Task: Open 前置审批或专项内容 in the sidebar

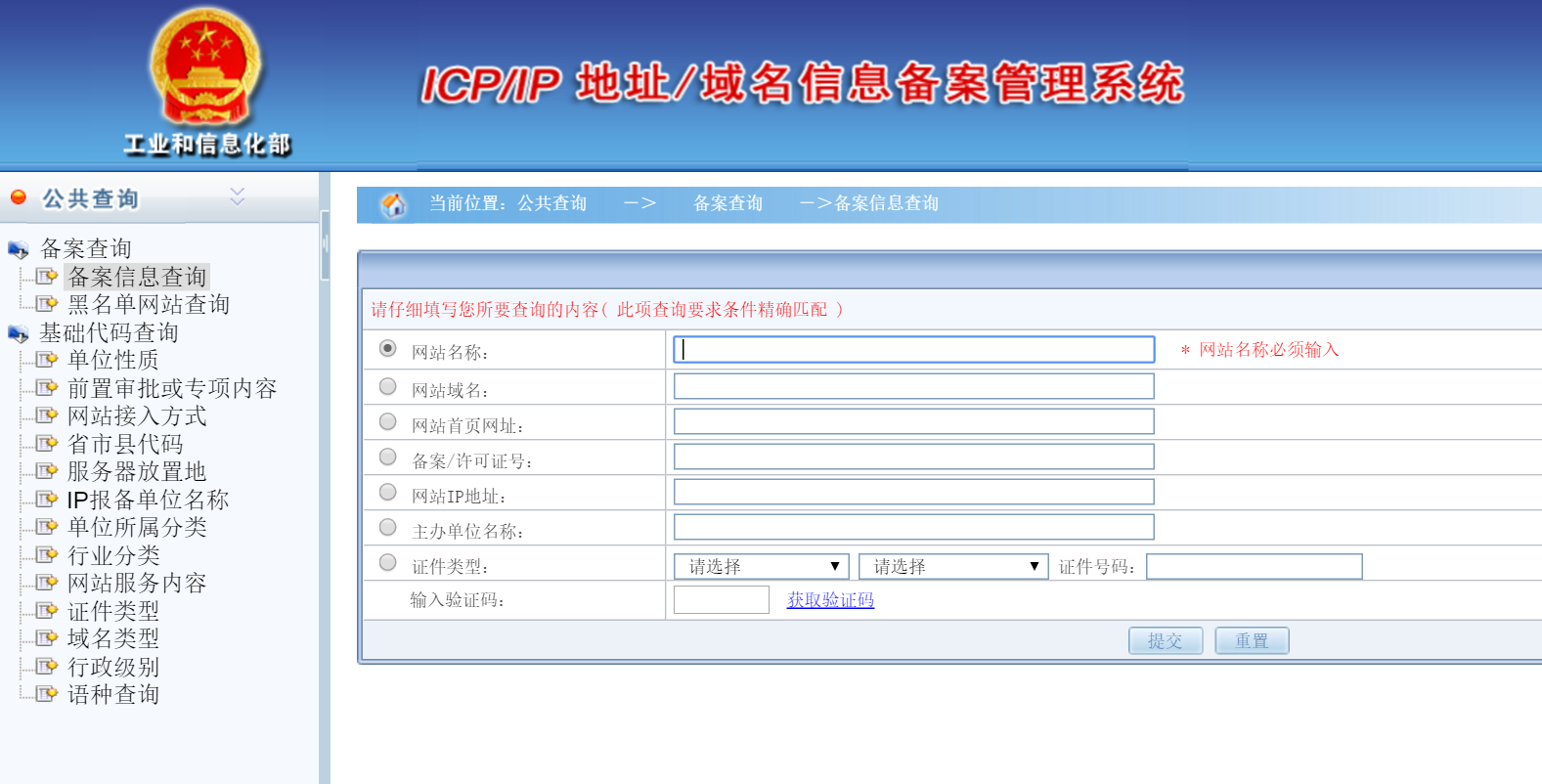Action: (x=172, y=388)
